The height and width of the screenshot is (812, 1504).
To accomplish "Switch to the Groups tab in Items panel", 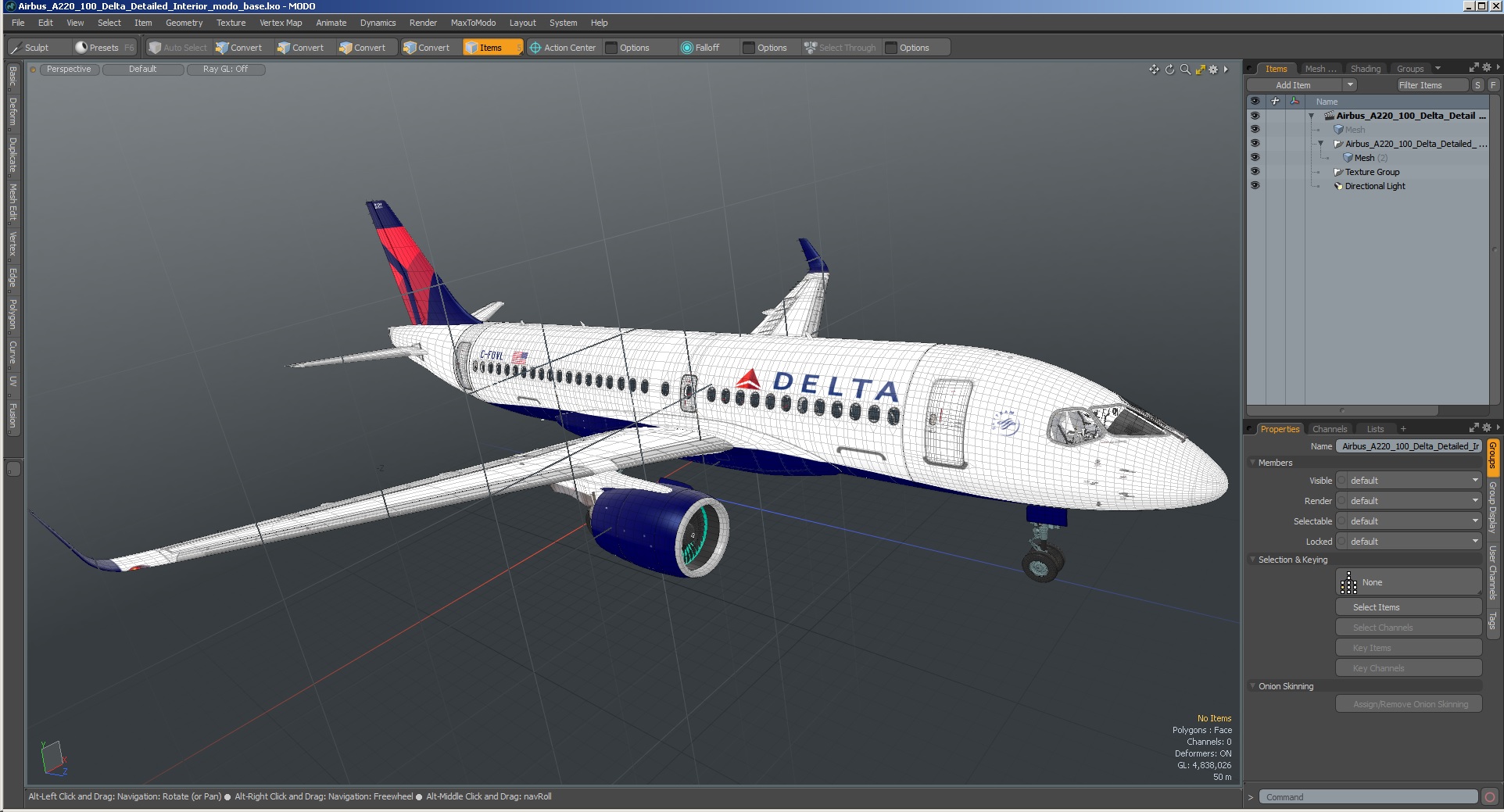I will (1411, 69).
